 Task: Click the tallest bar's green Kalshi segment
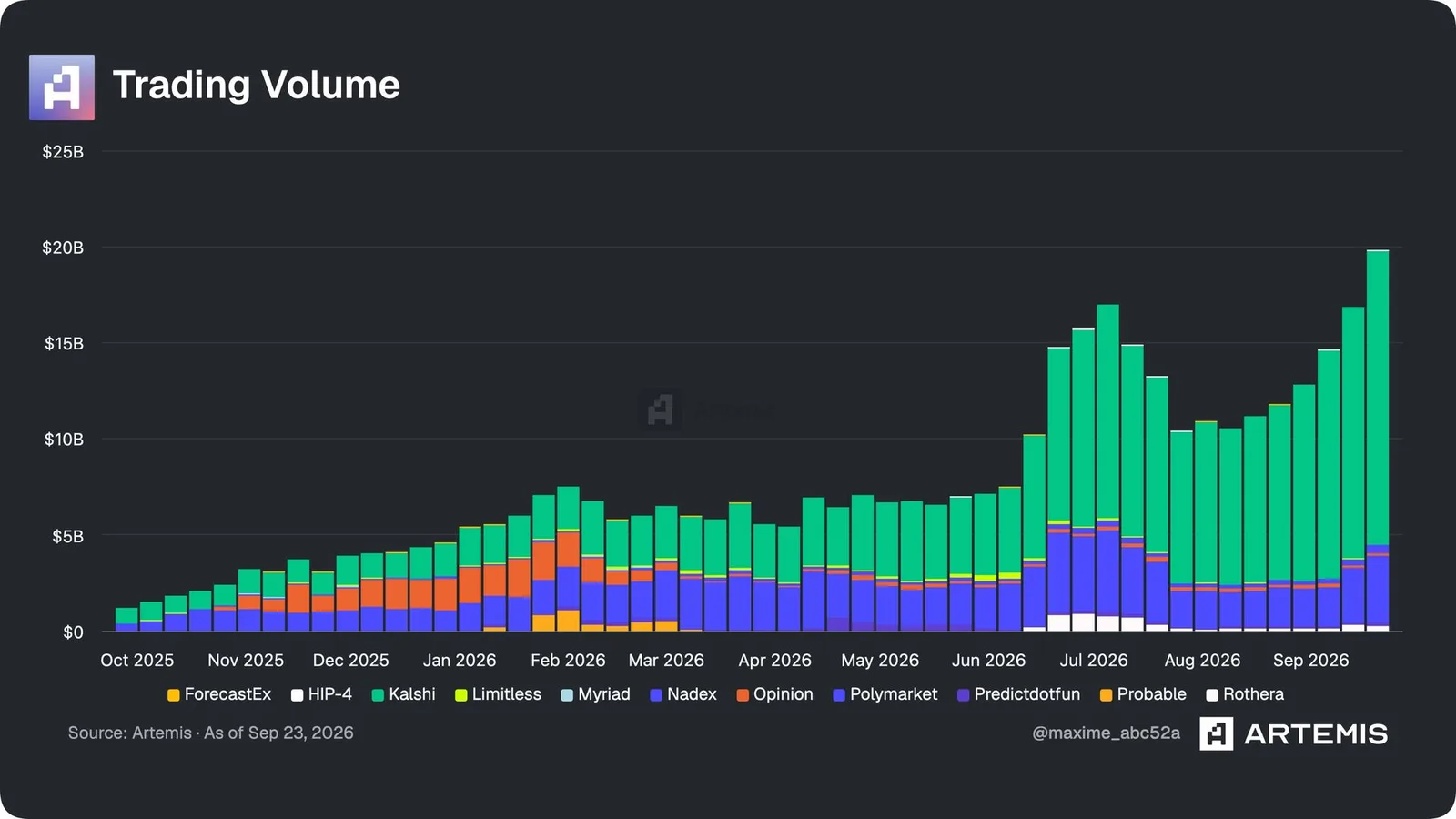tap(1378, 398)
